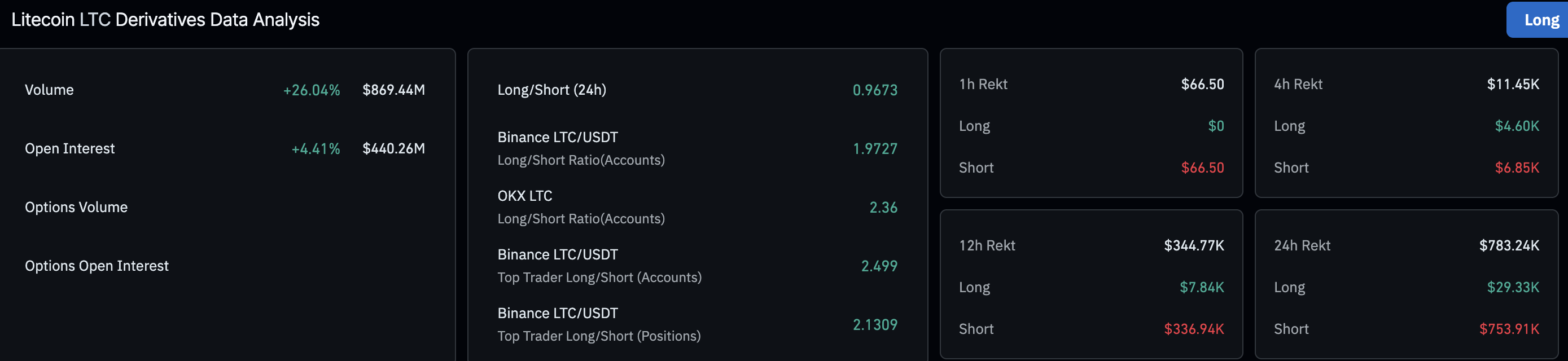Click the Options Open Interest row
The height and width of the screenshot is (361, 1568).
coord(96,266)
